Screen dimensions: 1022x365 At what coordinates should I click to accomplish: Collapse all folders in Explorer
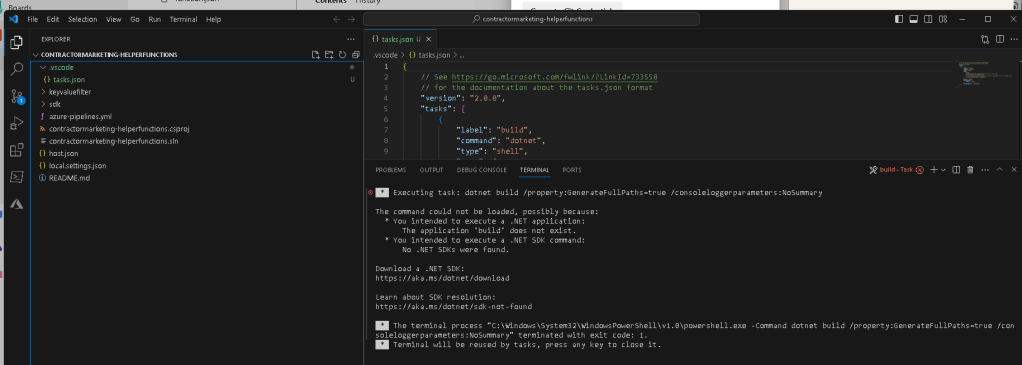pyautogui.click(x=355, y=55)
